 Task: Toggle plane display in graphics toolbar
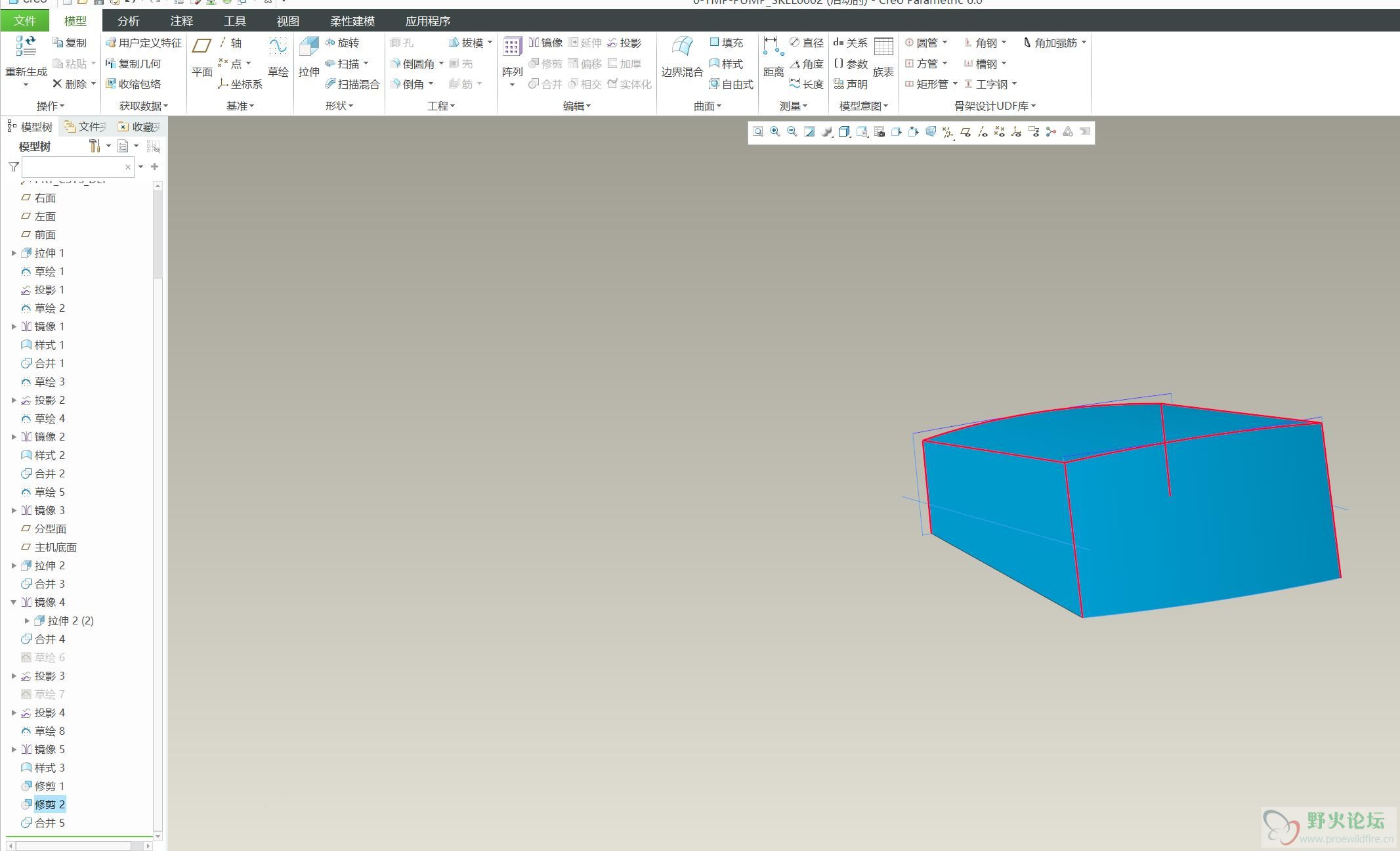point(965,132)
